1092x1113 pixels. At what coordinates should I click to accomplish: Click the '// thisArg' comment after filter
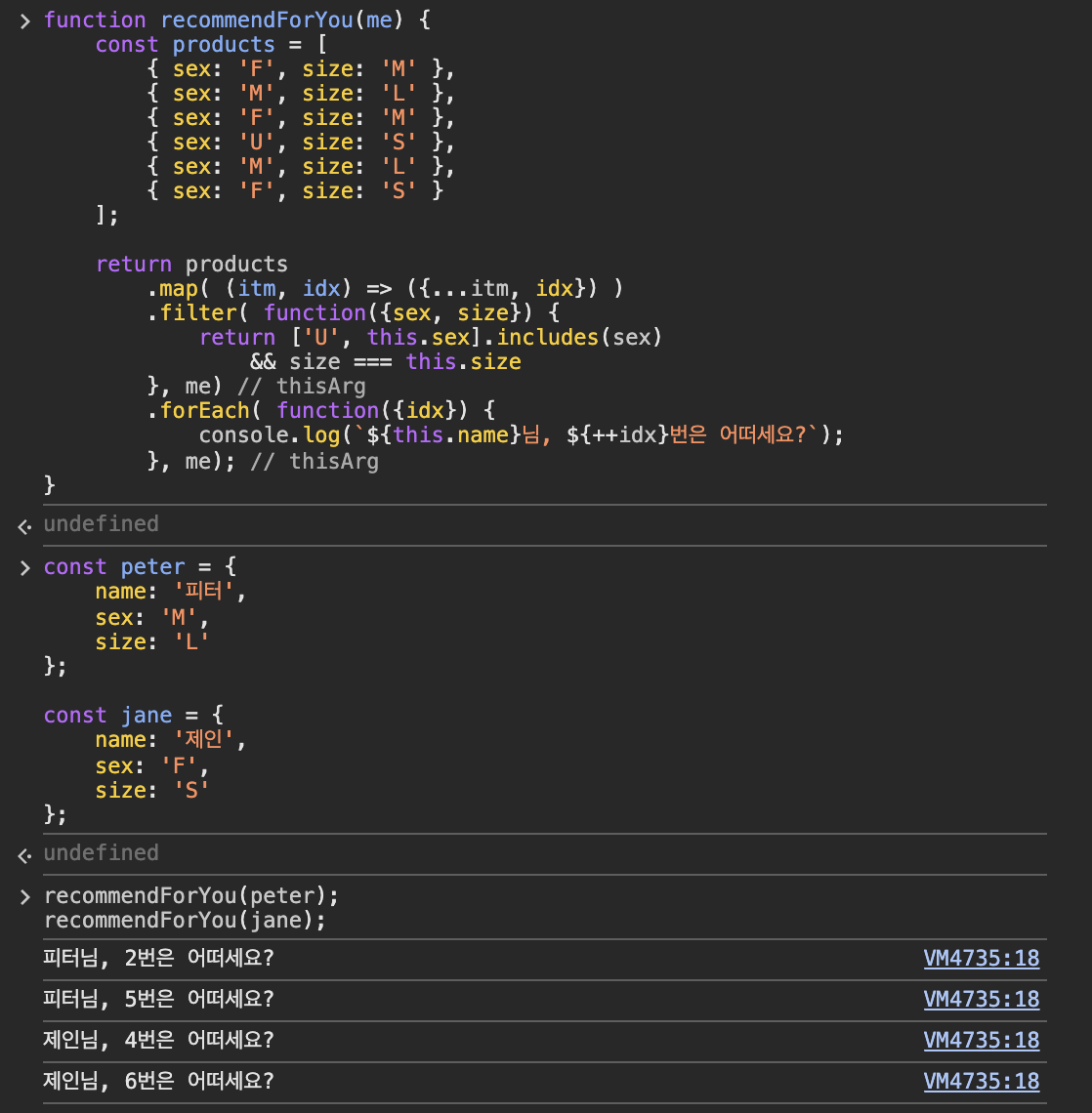[x=302, y=387]
